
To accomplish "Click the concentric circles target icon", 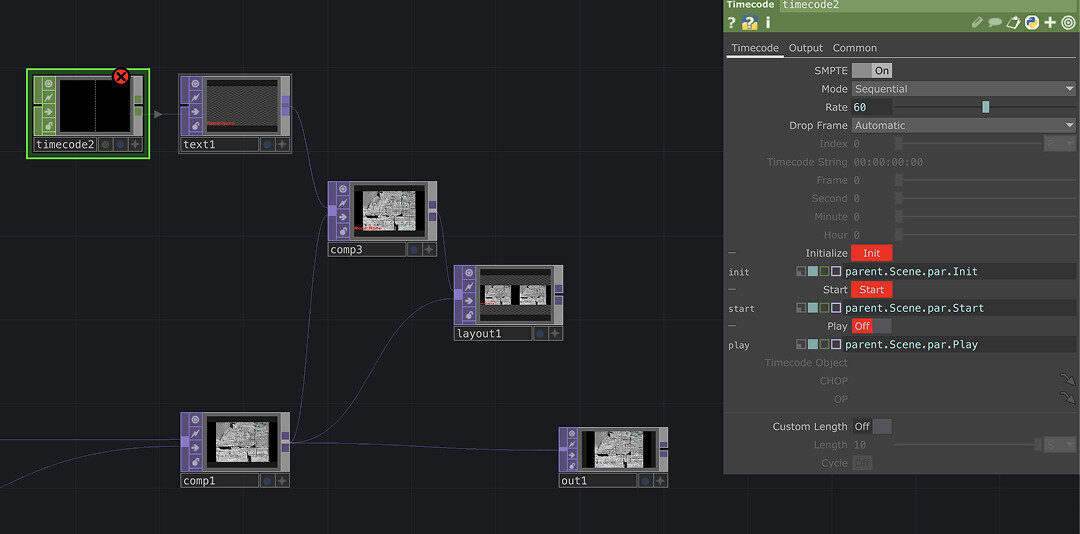I will click(1068, 23).
